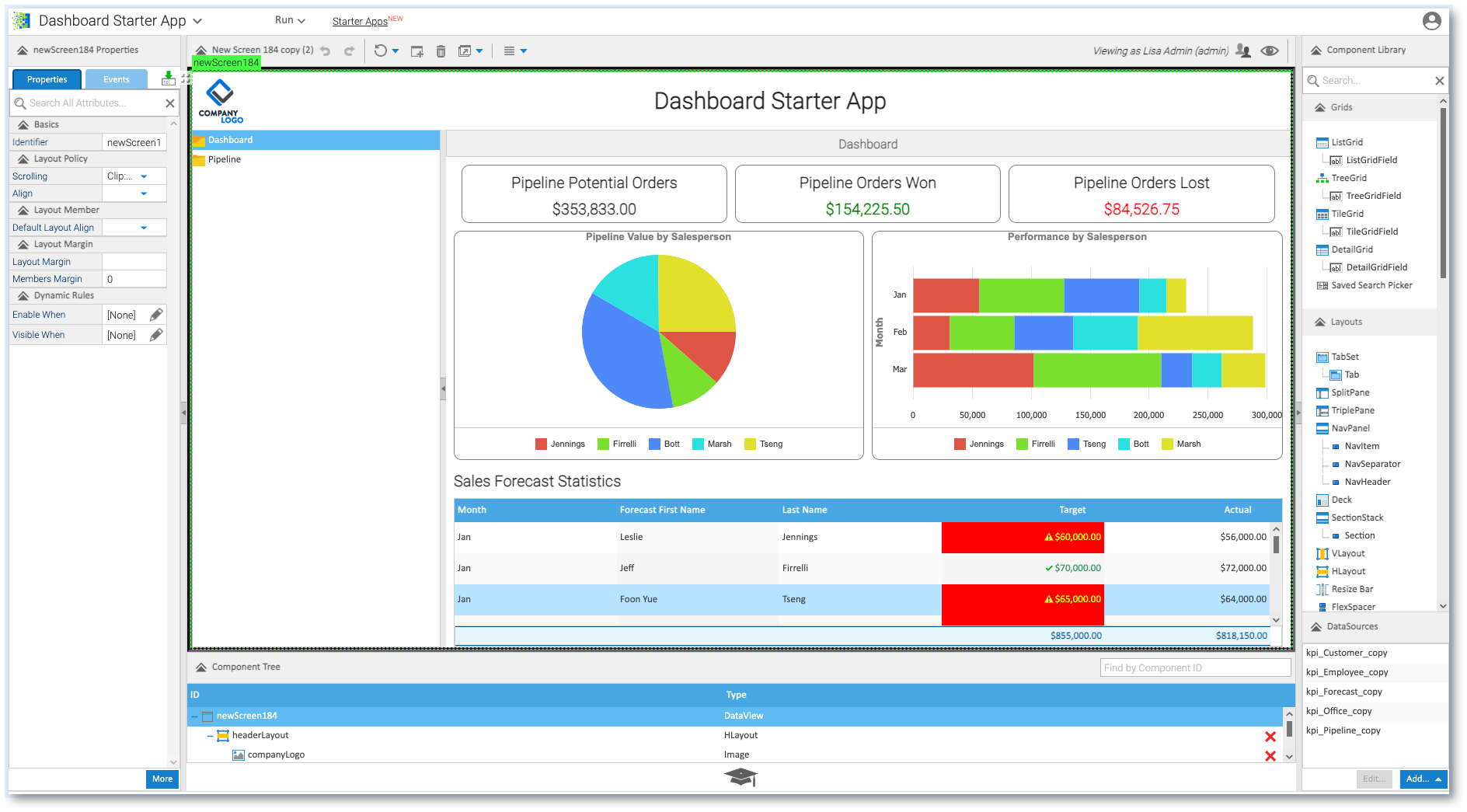
Task: Toggle the preview eye icon
Action: tap(1270, 50)
